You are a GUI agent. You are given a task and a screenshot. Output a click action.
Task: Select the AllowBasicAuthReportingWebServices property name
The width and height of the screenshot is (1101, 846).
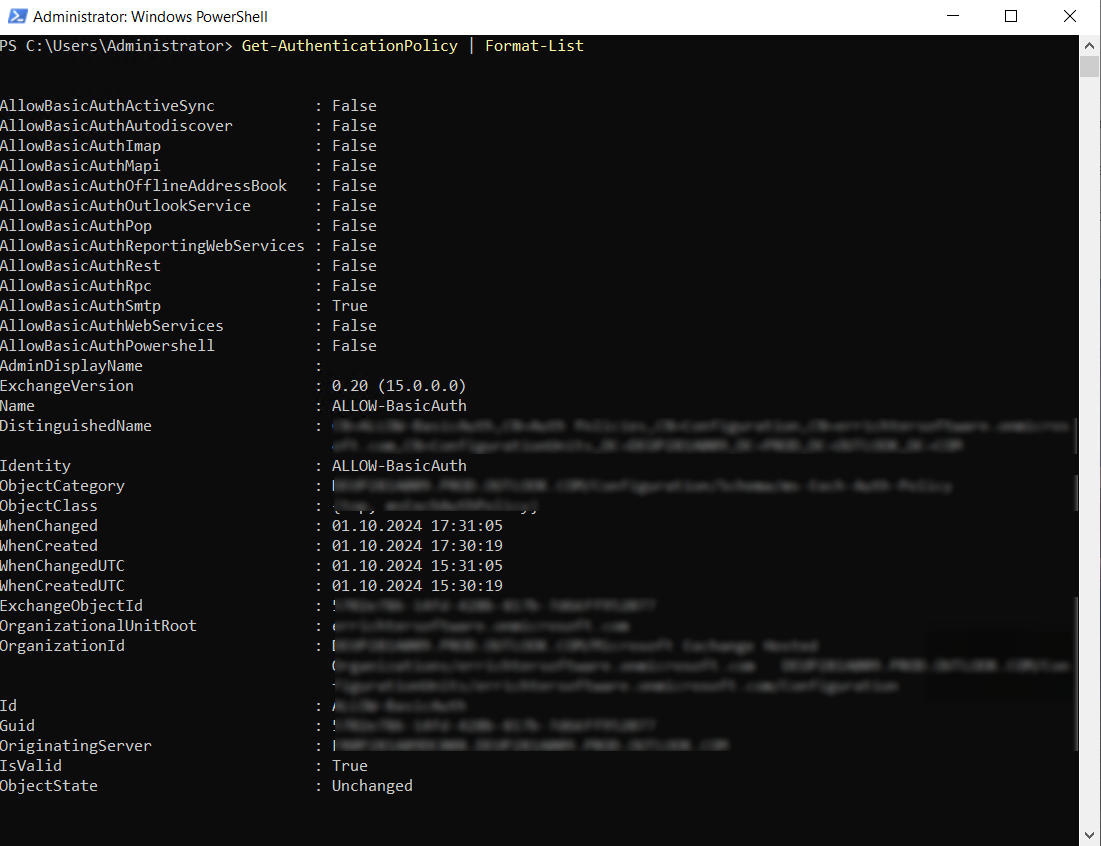[x=152, y=246]
